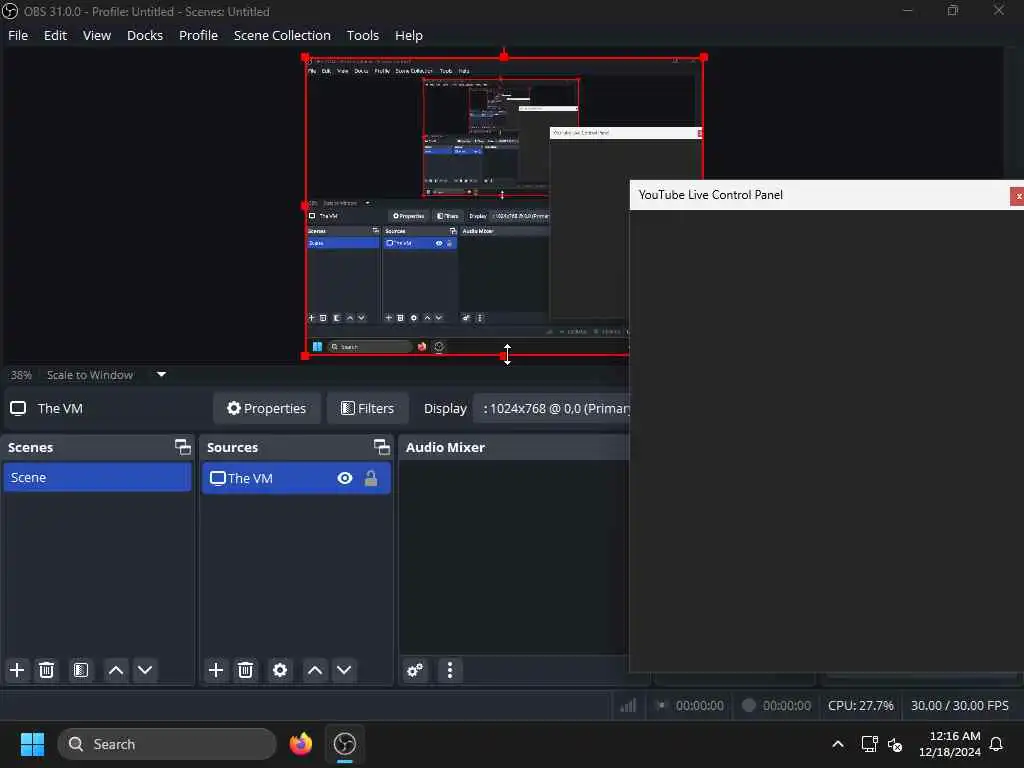
Task: Remove selected source with trash icon
Action: pos(246,670)
